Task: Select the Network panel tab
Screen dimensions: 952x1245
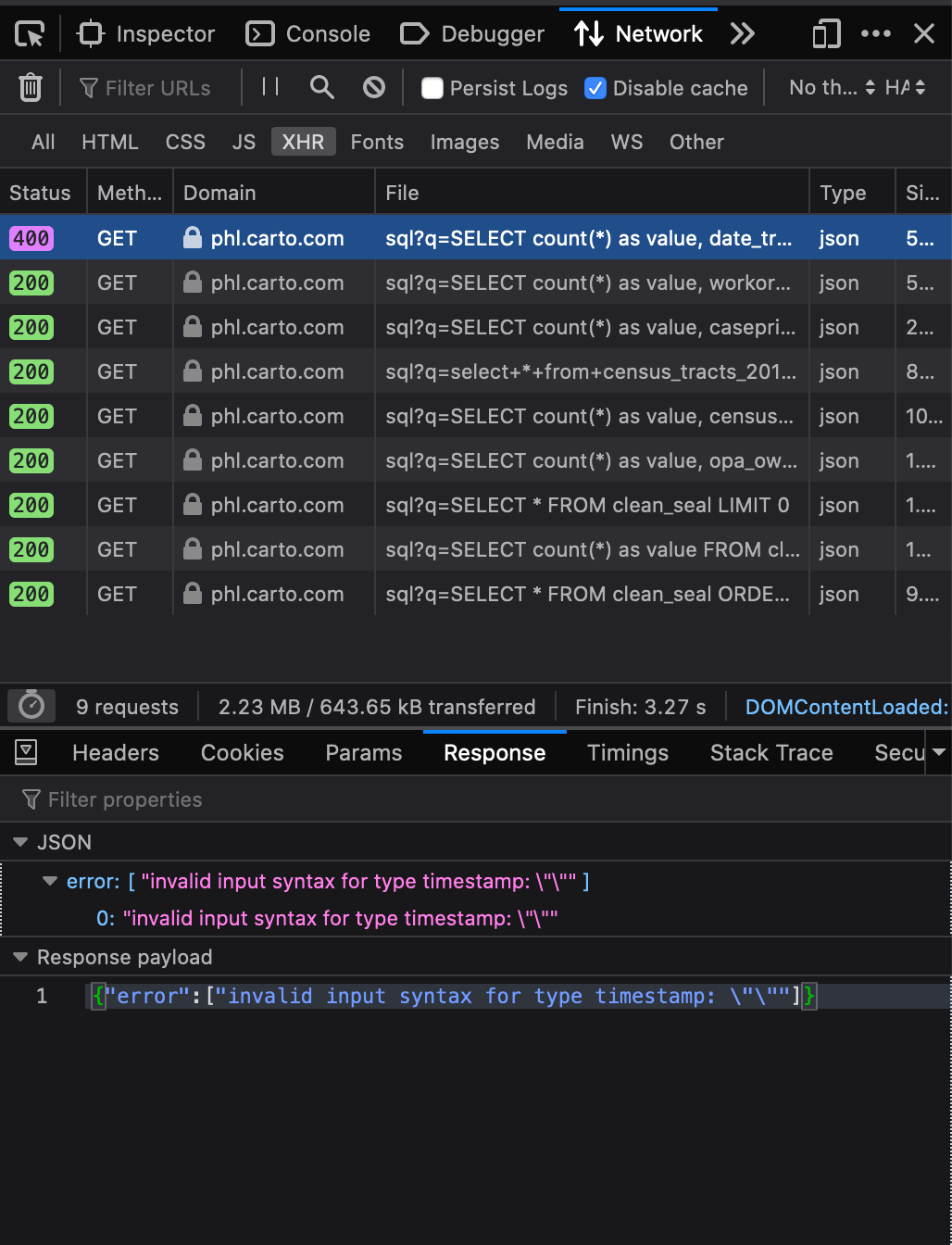Action: tap(638, 34)
